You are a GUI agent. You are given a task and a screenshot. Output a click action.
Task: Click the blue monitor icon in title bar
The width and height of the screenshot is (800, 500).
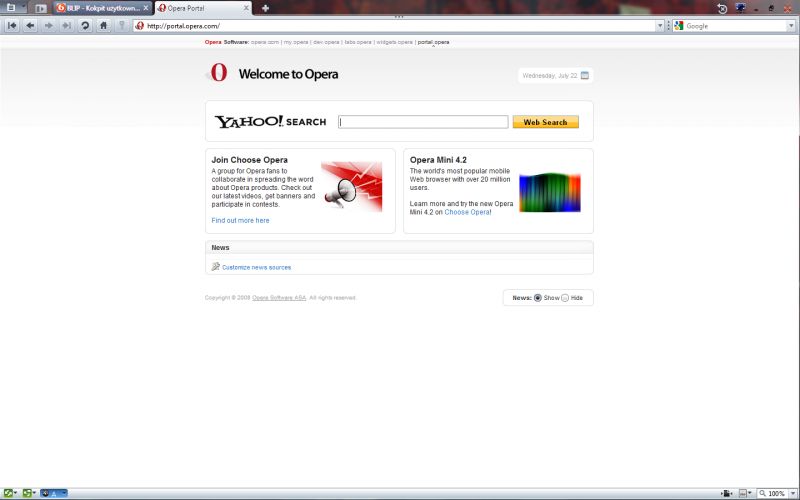740,8
